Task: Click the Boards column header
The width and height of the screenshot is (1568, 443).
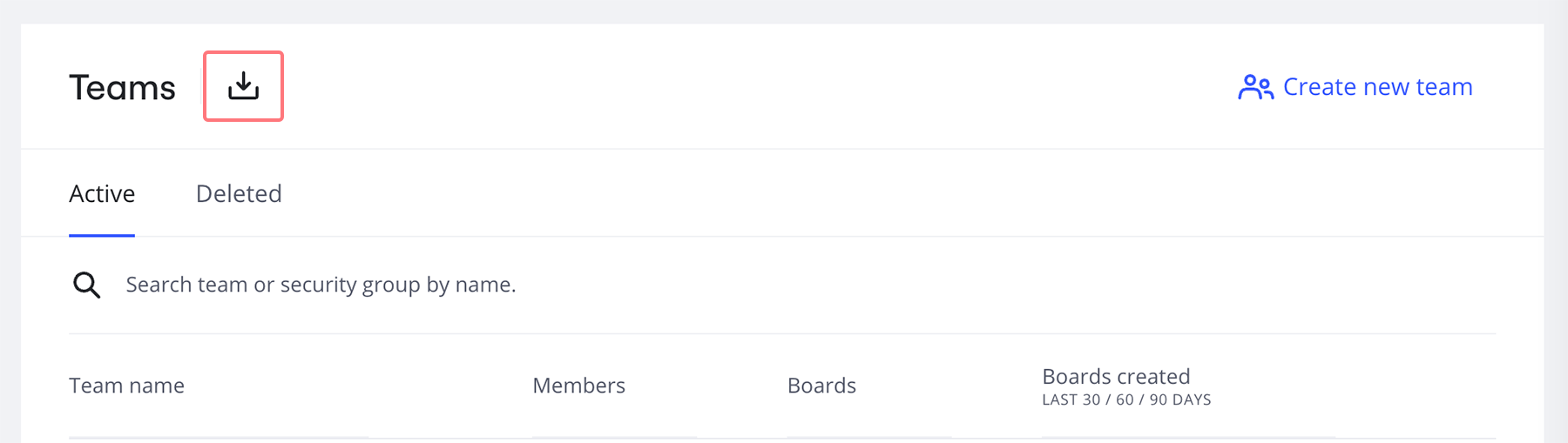Action: tap(821, 386)
